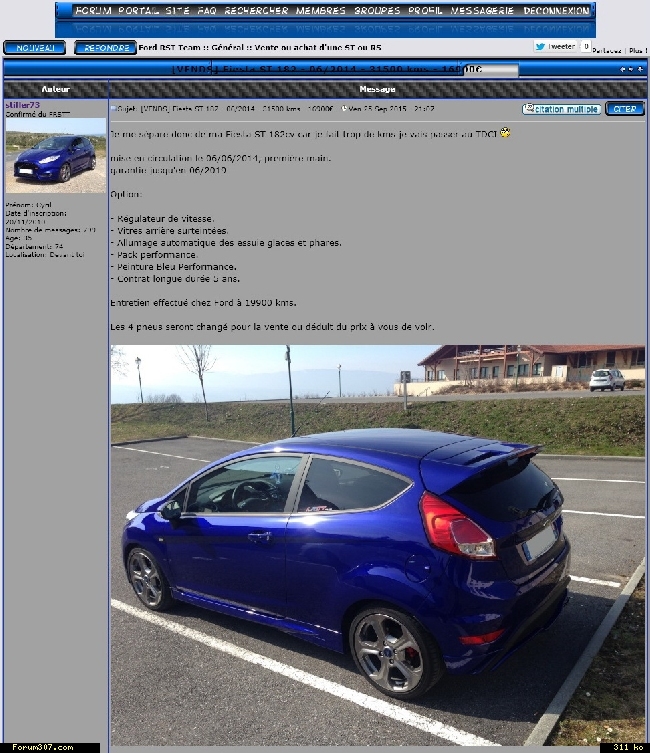Viewport: 650px width, 753px height.
Task: Click the emoji smiley after TDCI
Action: click(505, 132)
